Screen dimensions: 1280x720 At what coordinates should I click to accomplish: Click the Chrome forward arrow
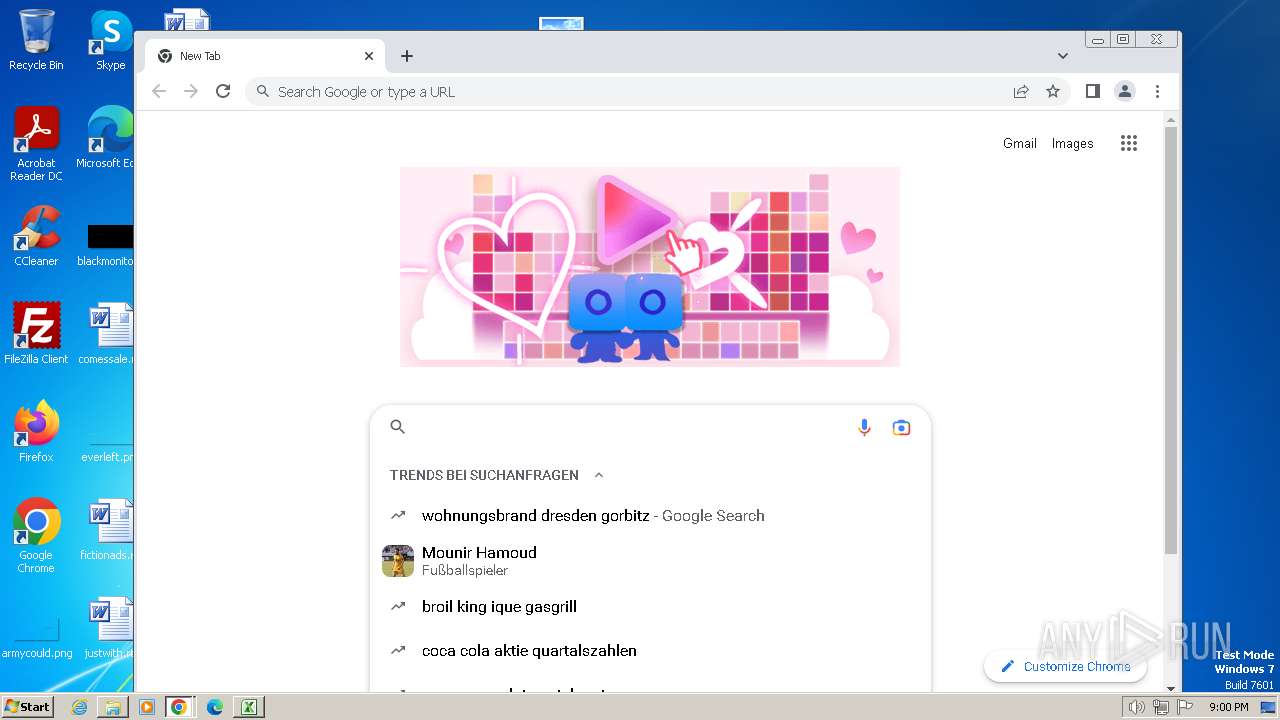[191, 91]
